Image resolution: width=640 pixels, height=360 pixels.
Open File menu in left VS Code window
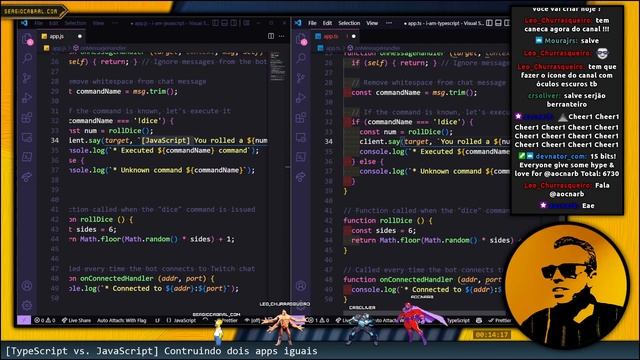coord(39,23)
